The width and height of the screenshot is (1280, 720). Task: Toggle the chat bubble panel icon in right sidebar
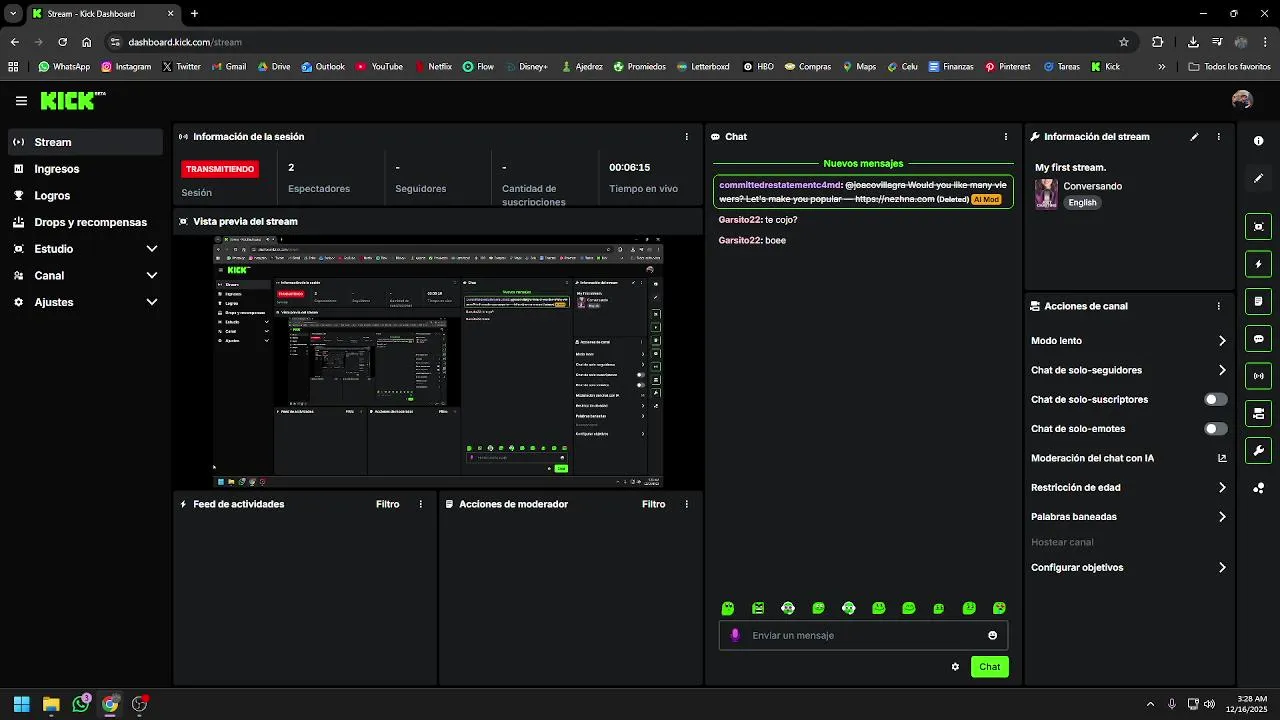click(x=1258, y=339)
